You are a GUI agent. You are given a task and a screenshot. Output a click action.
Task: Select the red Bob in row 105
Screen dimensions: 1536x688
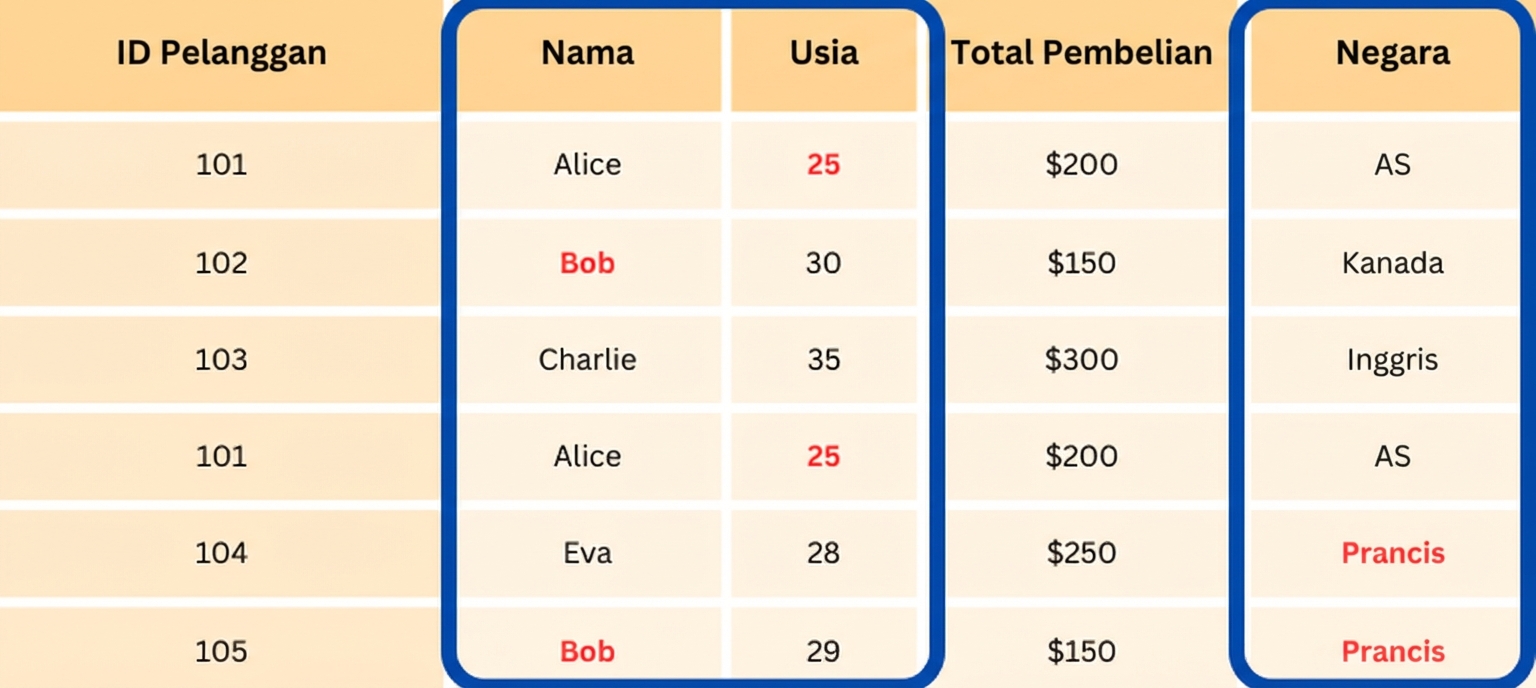pos(588,651)
